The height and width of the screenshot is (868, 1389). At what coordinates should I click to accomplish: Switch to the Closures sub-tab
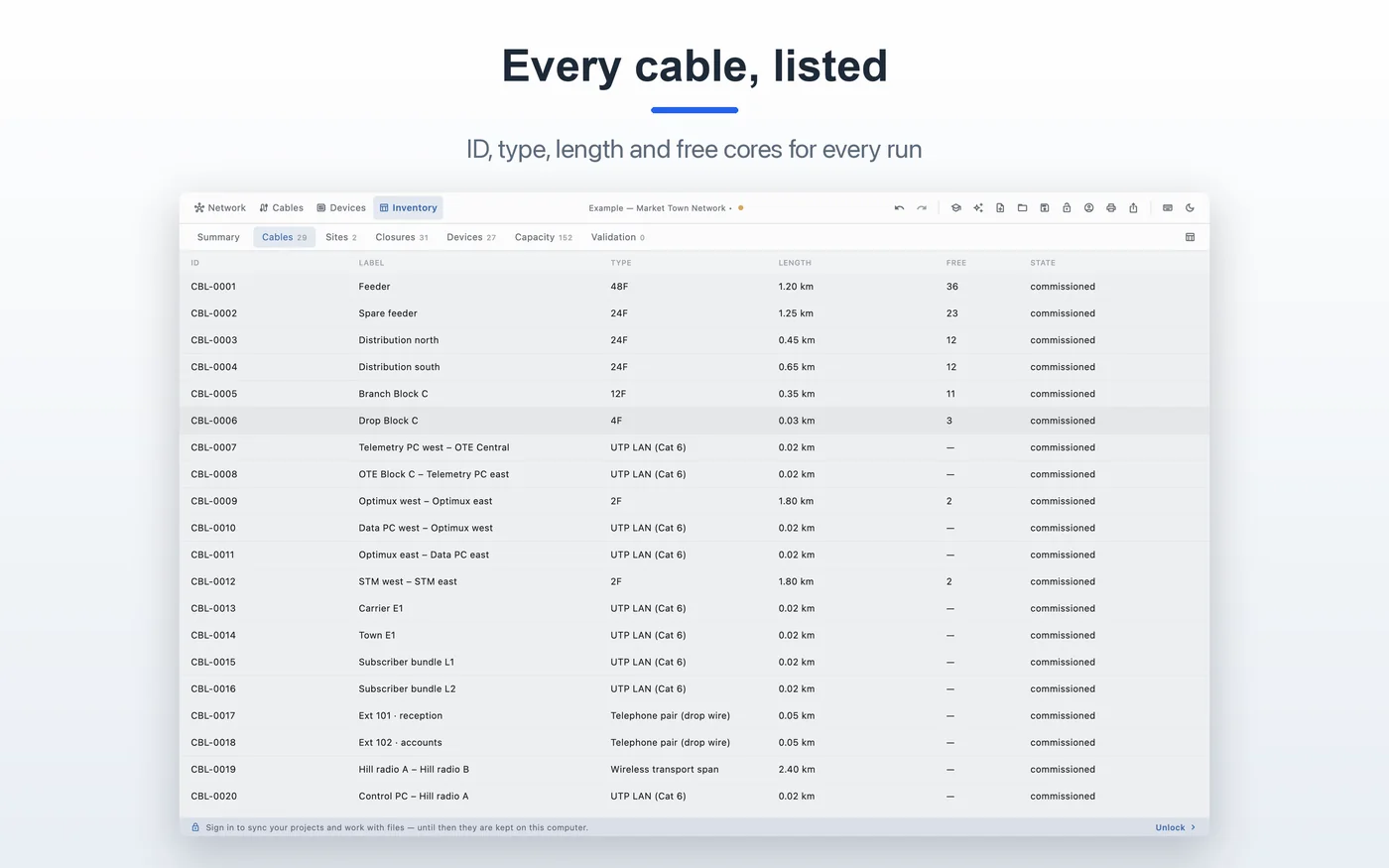pos(402,237)
